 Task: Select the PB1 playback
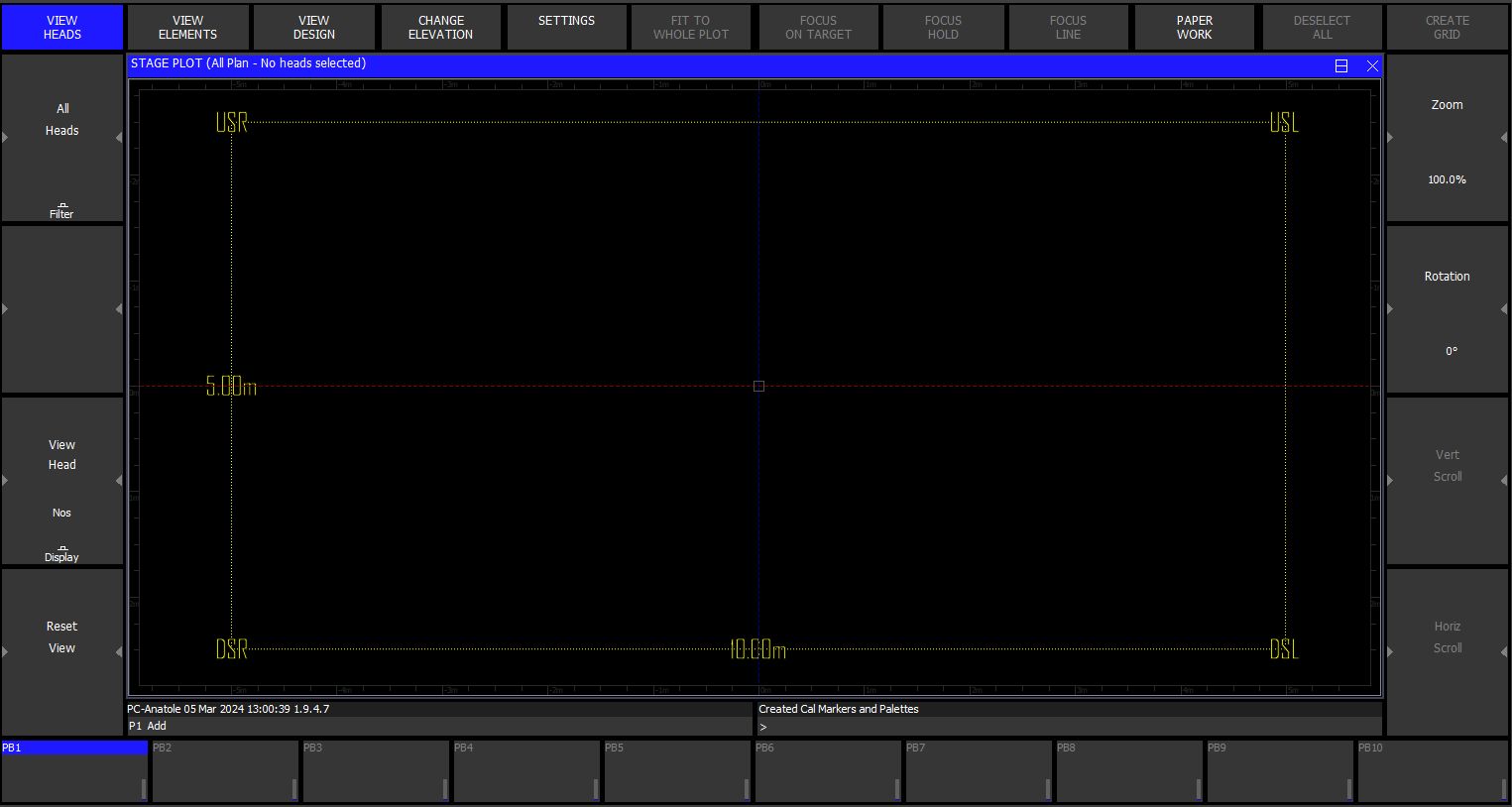(74, 771)
